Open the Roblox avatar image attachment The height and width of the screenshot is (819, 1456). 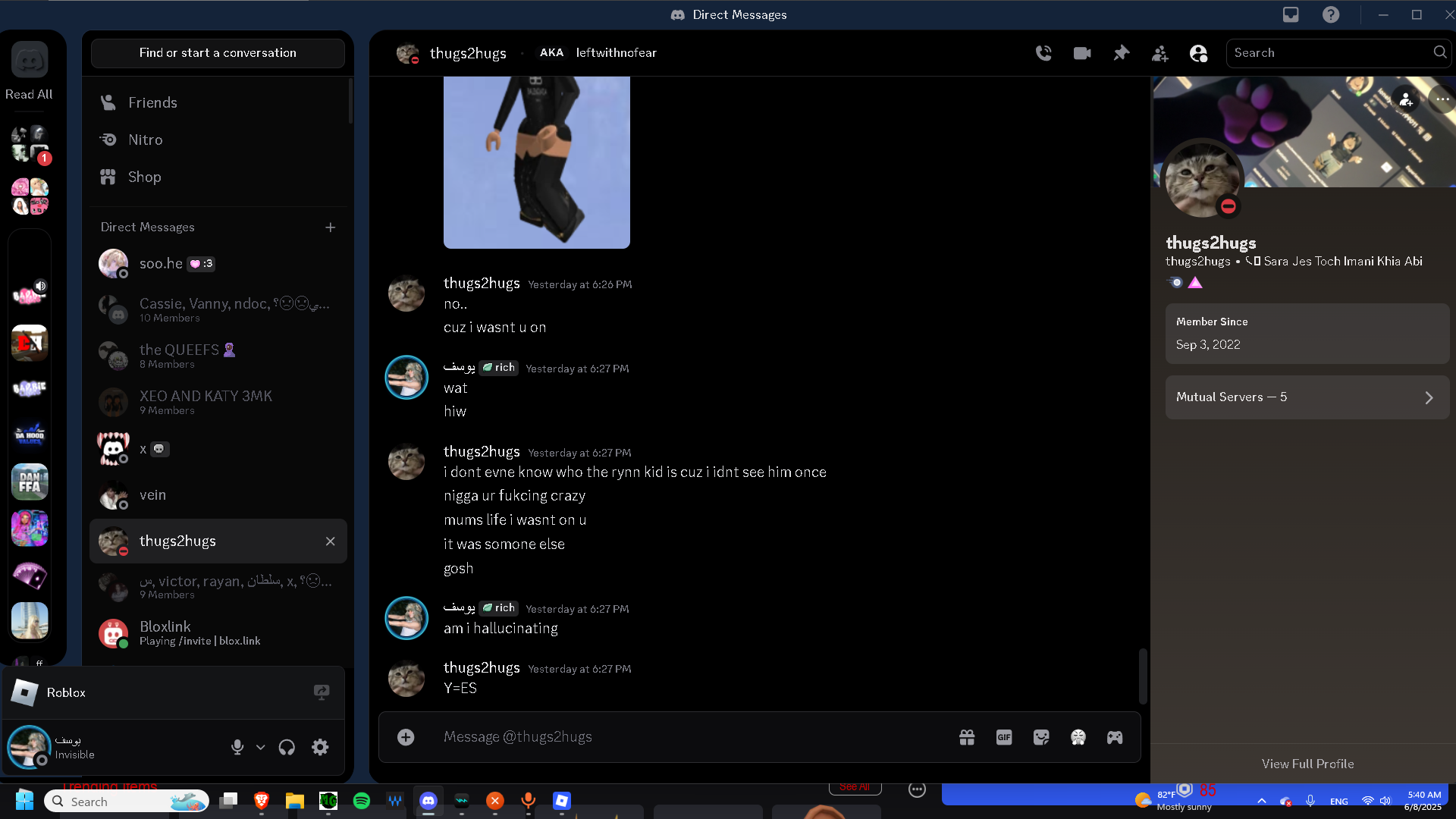(x=537, y=162)
